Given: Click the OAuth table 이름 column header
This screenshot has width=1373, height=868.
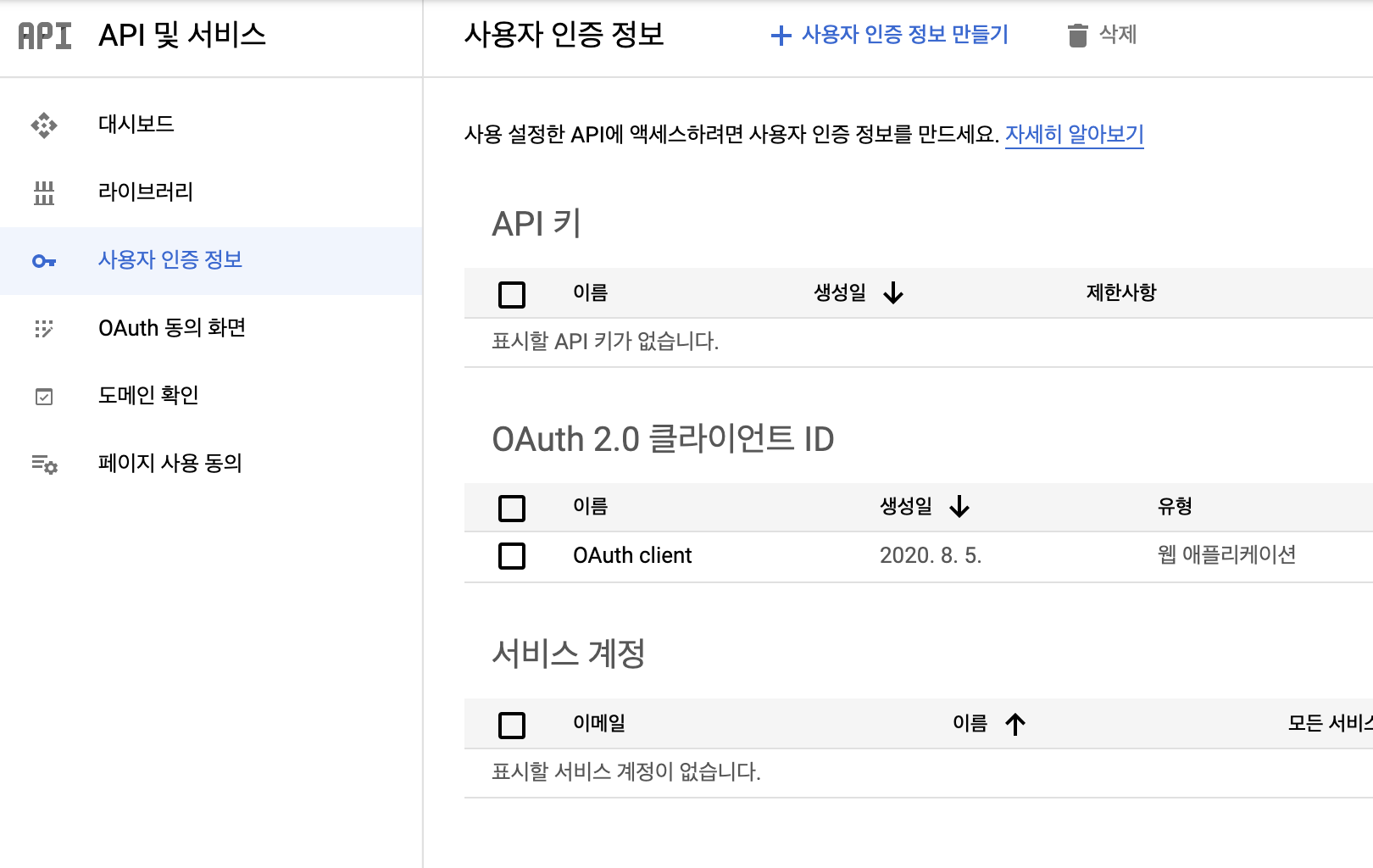Looking at the screenshot, I should 591,507.
